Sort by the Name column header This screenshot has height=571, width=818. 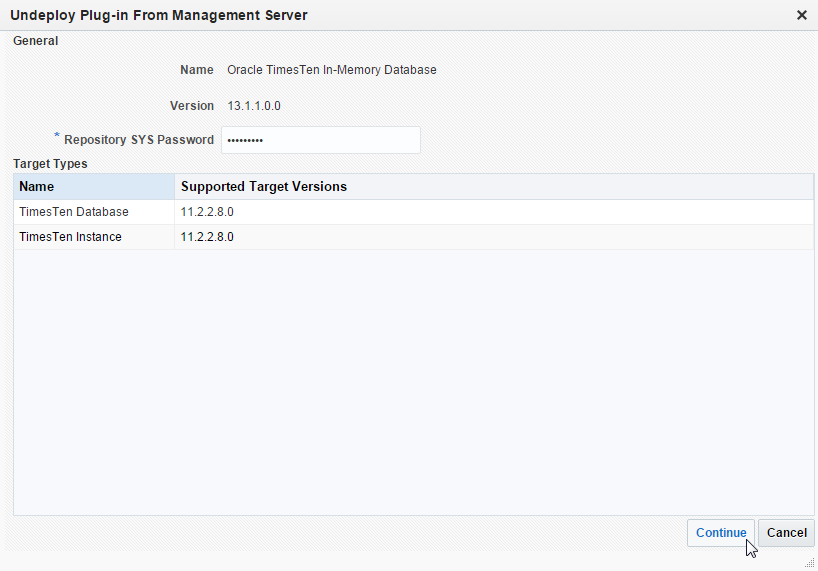(94, 187)
